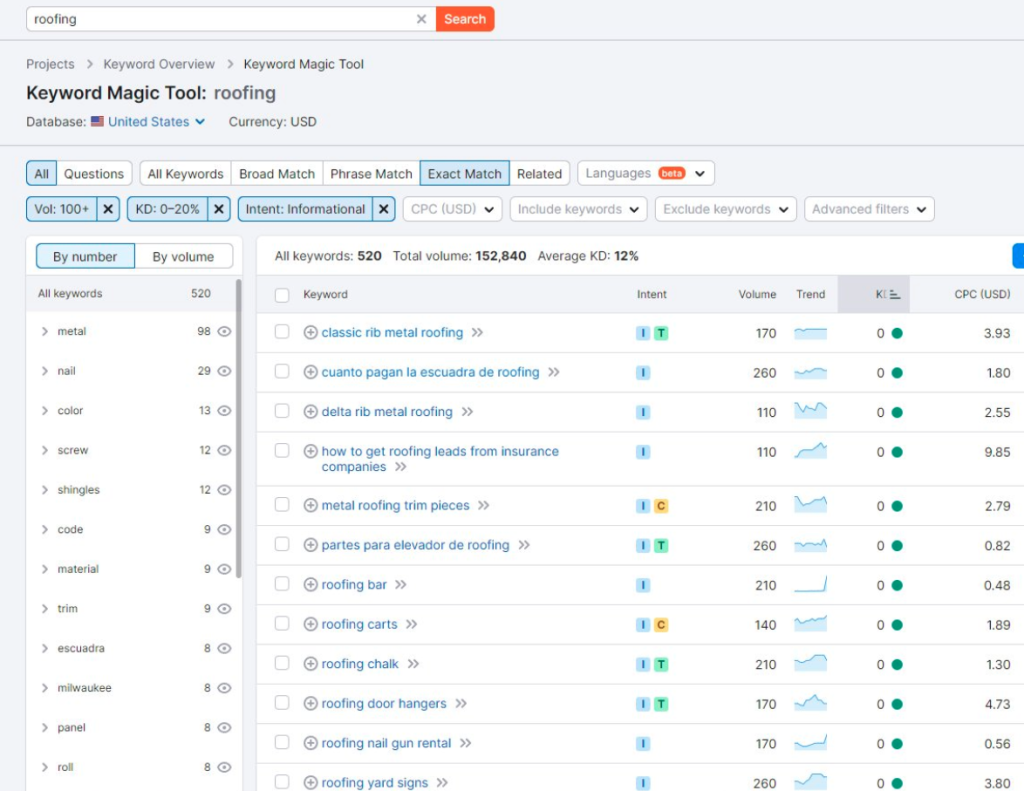Screen dimensions: 1024x791
Task: Sort by KD column sort icon
Action: point(895,295)
